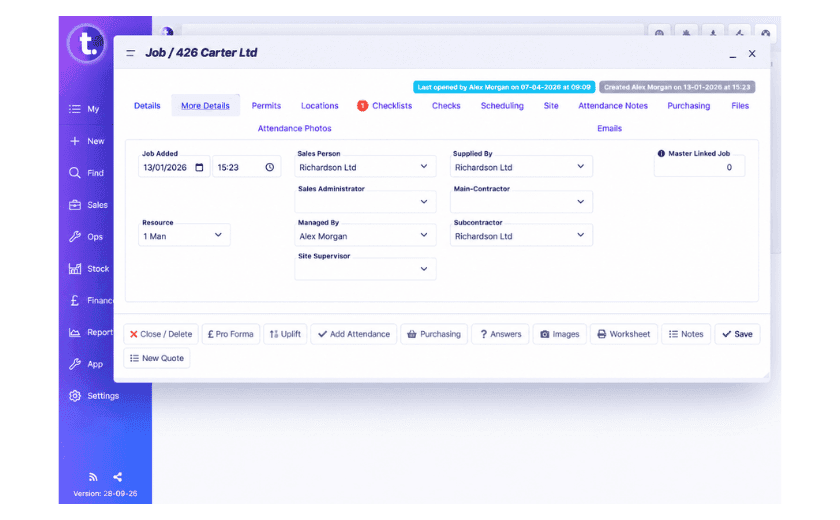Click the Add Attendance button
The height and width of the screenshot is (520, 840).
(x=354, y=334)
